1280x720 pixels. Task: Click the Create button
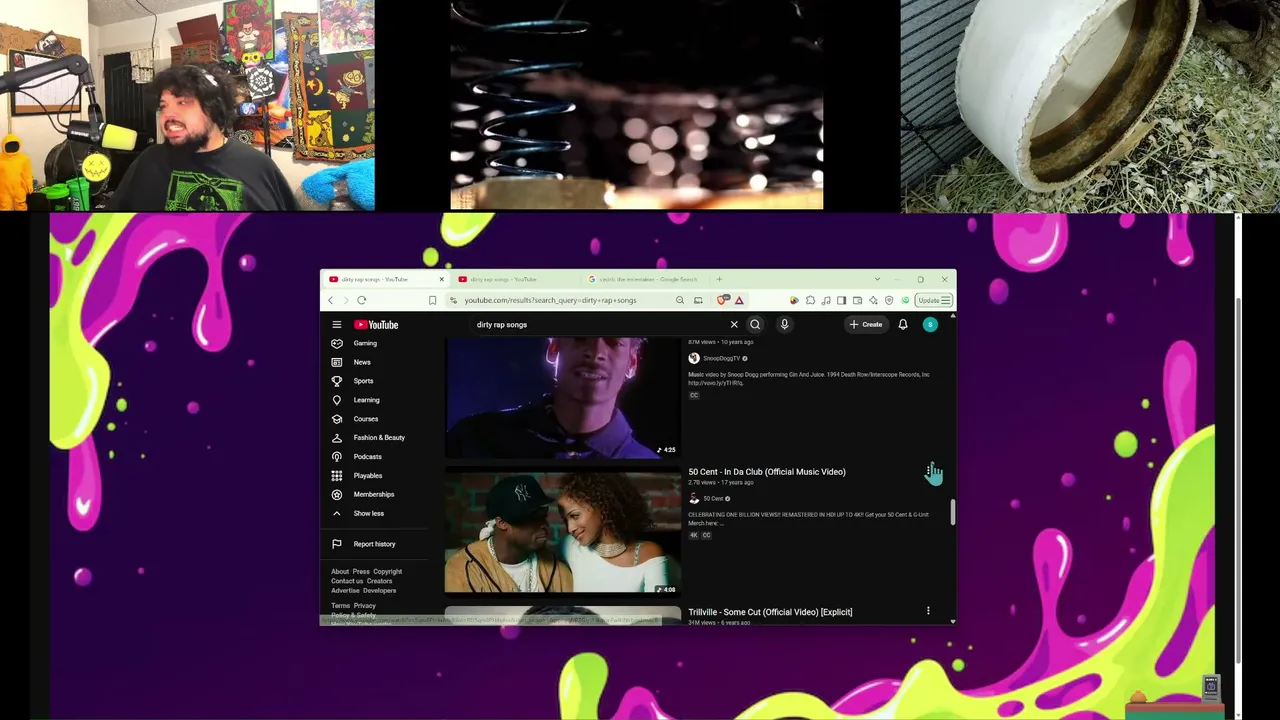click(x=866, y=325)
